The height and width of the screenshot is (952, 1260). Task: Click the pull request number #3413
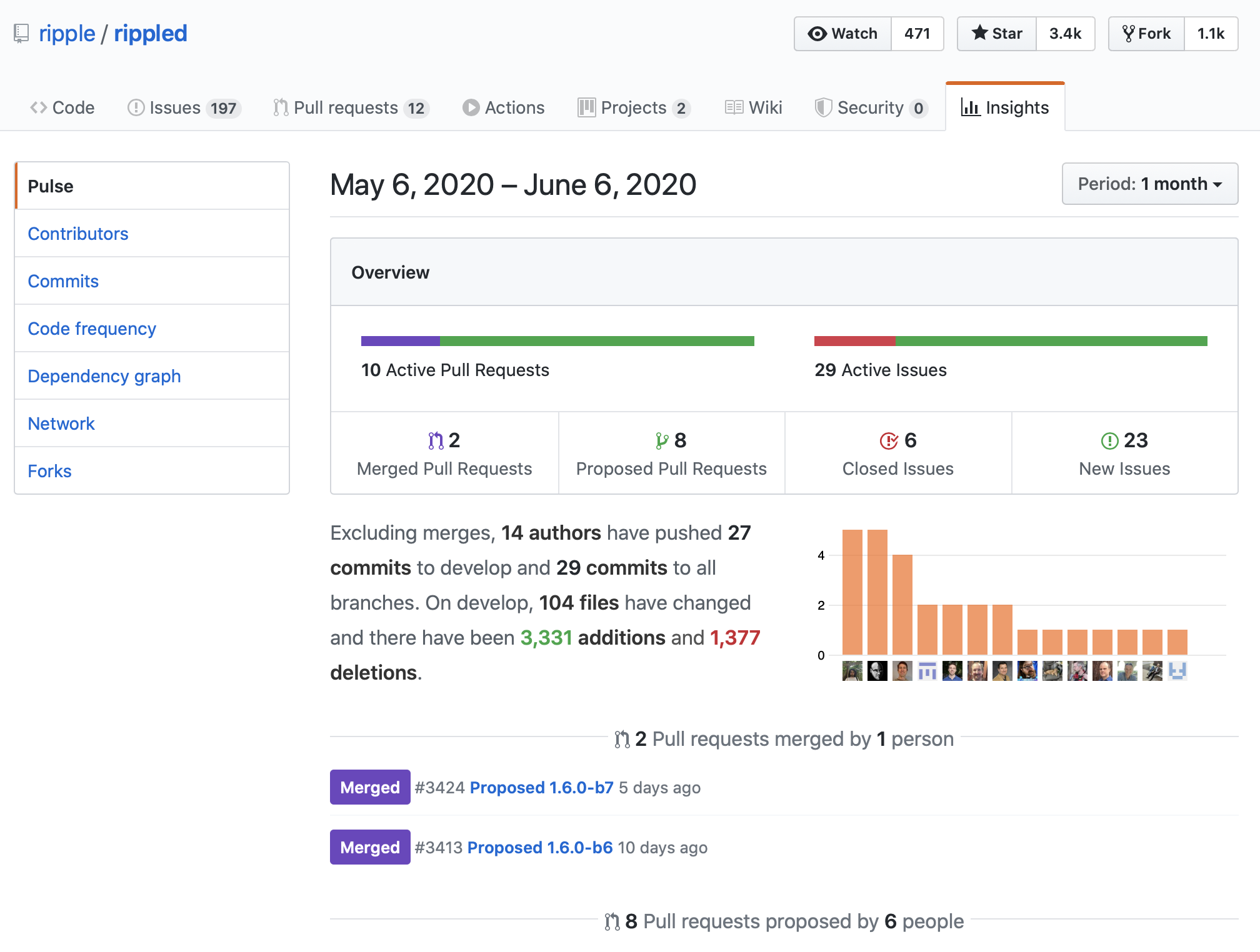439,848
